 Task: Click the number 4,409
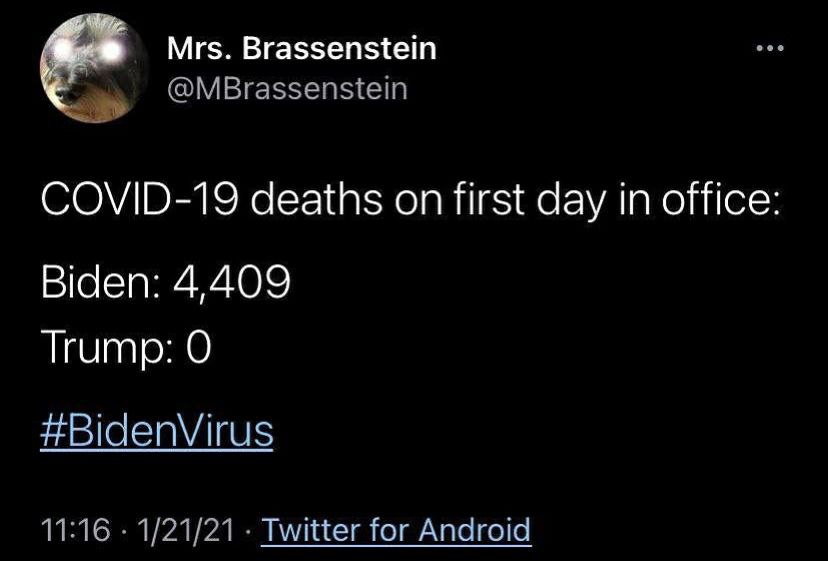coord(232,282)
